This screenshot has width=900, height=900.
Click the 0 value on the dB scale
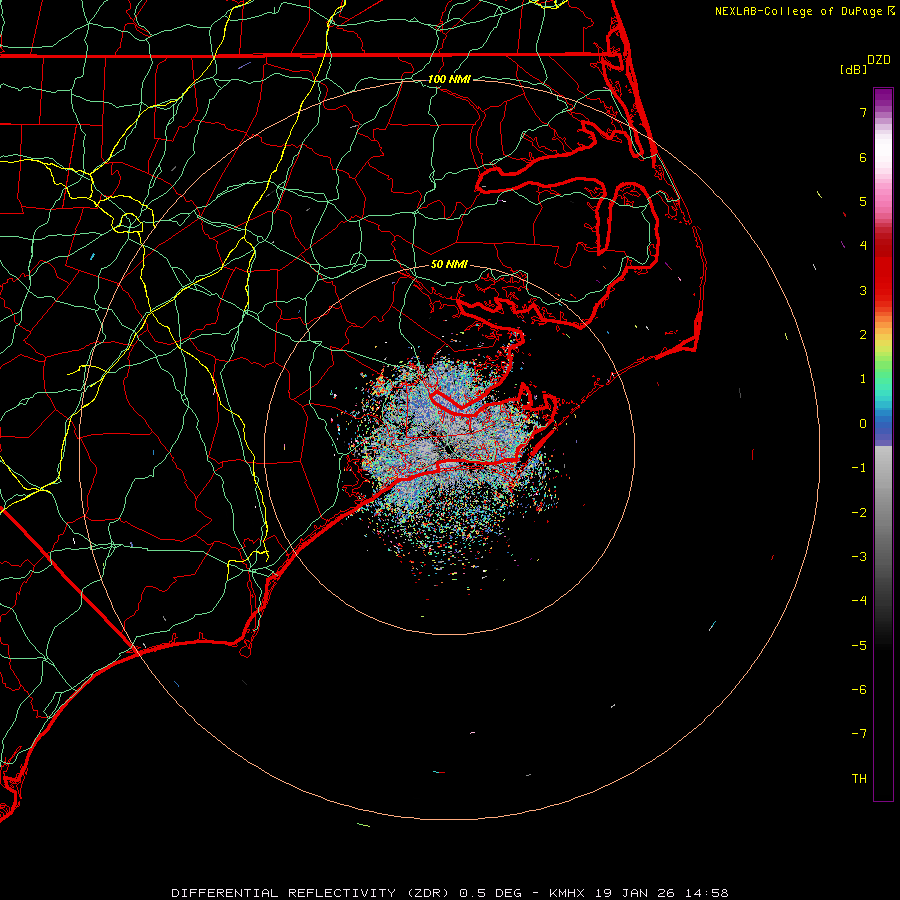(862, 424)
